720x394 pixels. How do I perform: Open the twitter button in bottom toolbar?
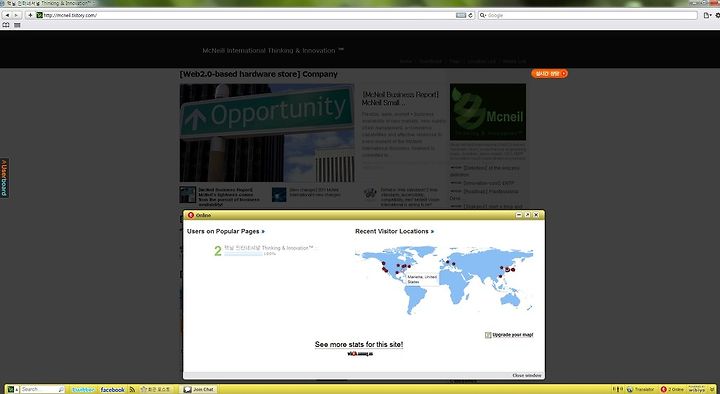pyautogui.click(x=83, y=389)
